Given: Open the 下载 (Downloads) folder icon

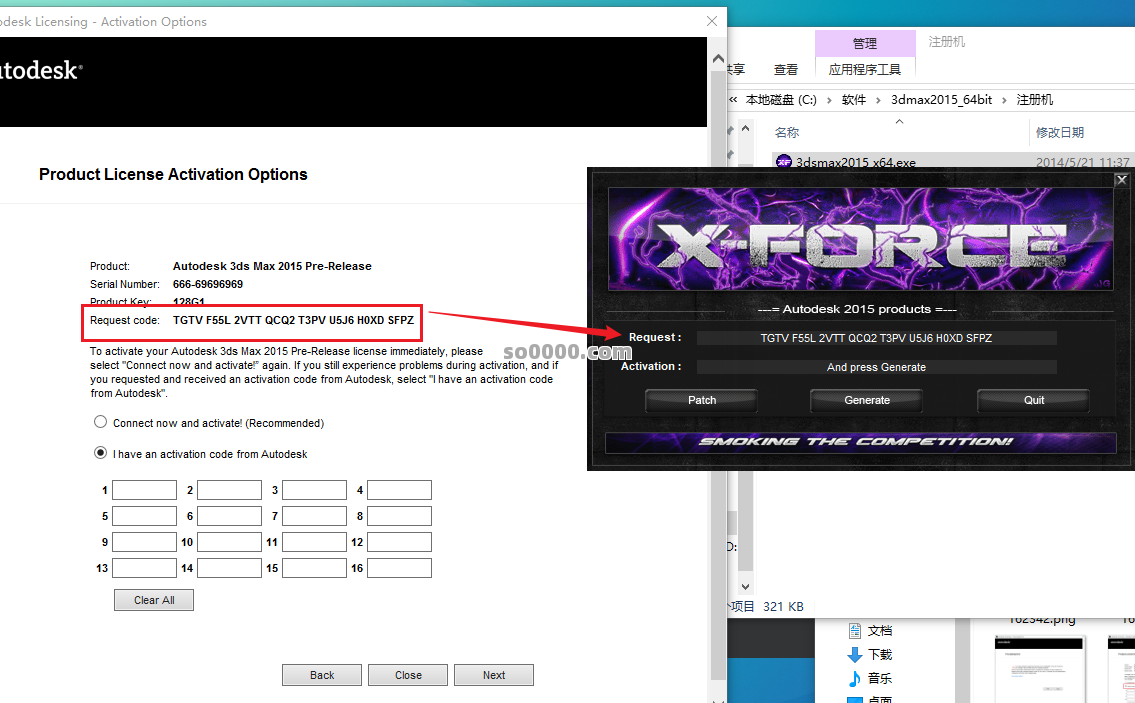Looking at the screenshot, I should (x=855, y=654).
